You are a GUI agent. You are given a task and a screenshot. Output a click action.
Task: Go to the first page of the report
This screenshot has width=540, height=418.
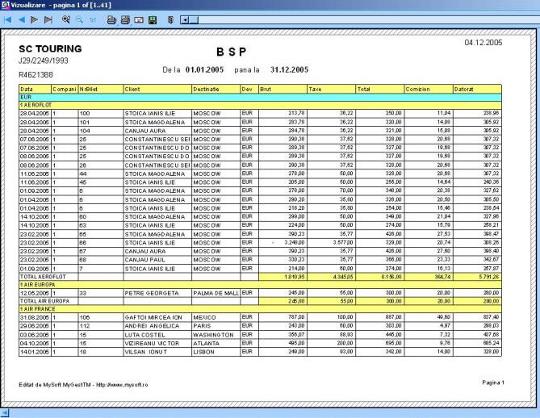click(8, 20)
